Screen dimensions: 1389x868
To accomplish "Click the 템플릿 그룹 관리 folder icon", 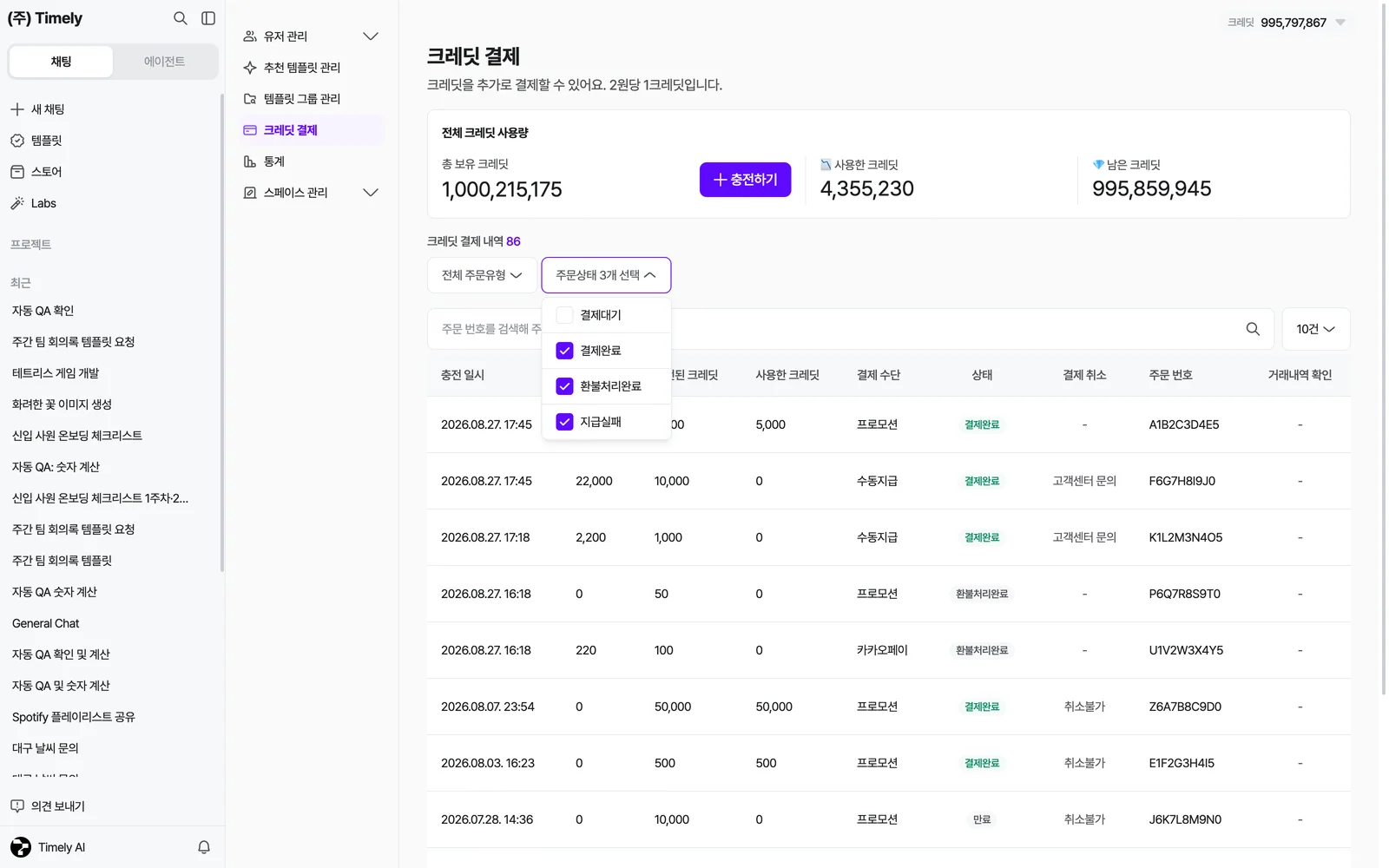I will pos(250,99).
